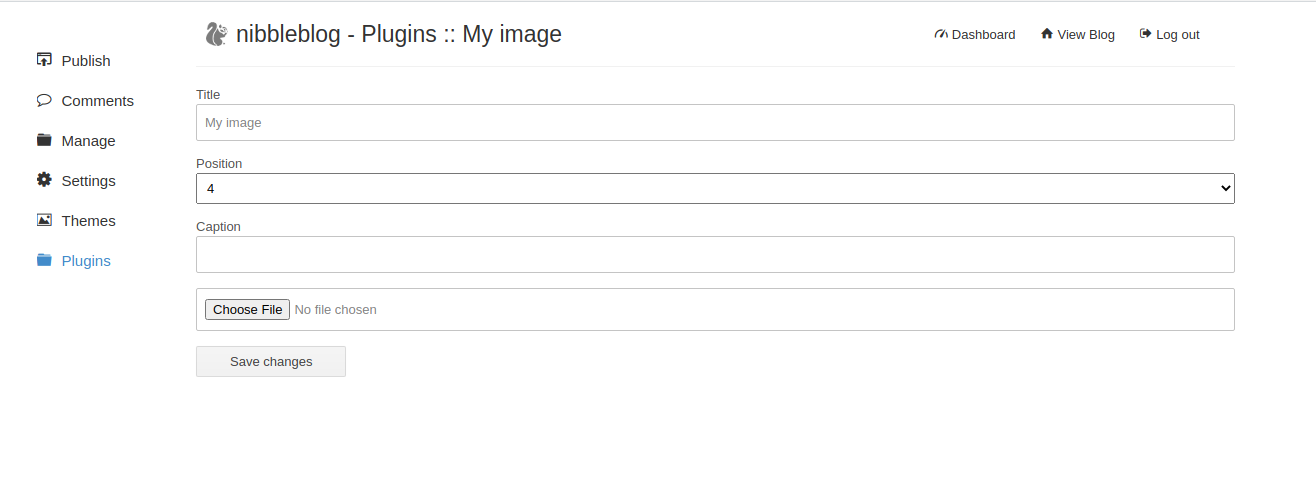Click the Position dropdown arrow
Image resolution: width=1316 pixels, height=503 pixels.
[x=1226, y=188]
